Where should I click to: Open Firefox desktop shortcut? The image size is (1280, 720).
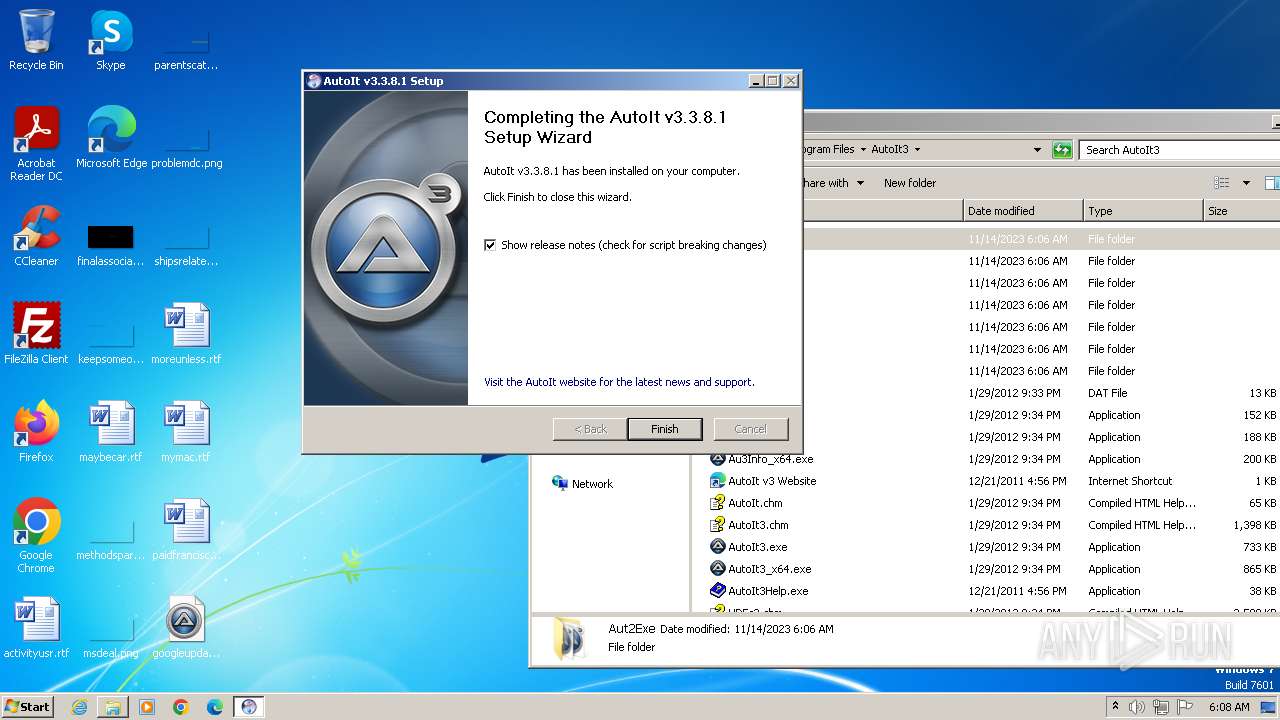point(36,432)
